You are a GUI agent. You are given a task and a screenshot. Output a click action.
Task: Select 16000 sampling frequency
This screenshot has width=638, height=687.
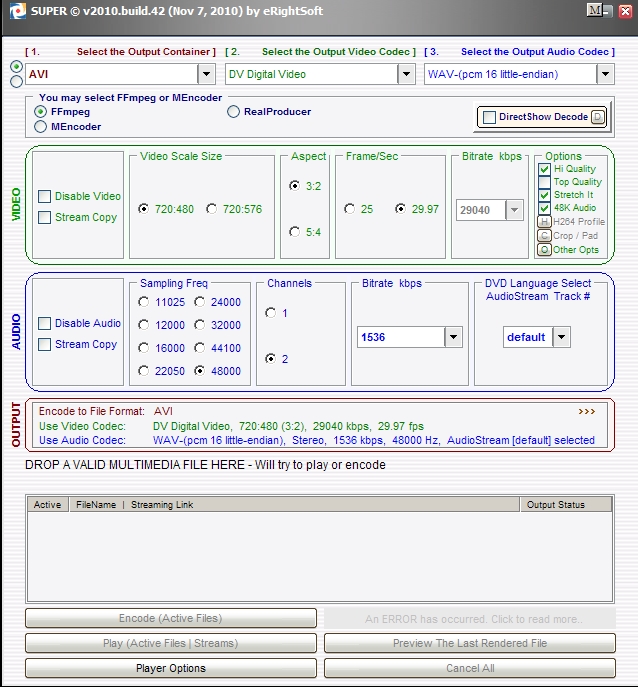click(x=143, y=348)
